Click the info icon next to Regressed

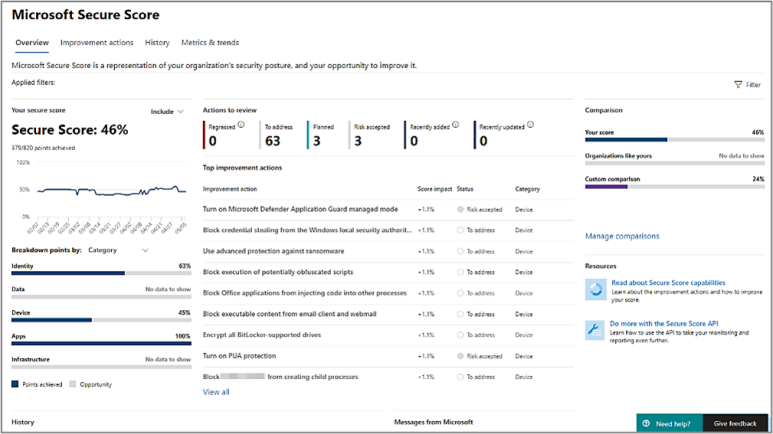tap(243, 125)
